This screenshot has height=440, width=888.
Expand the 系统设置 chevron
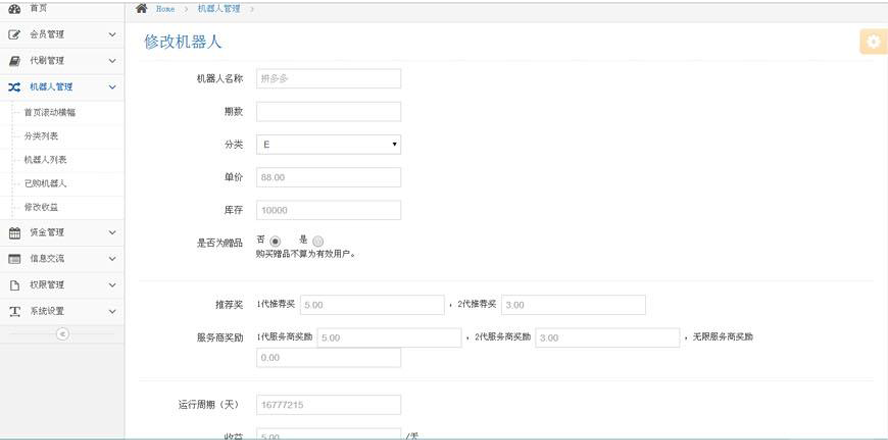pyautogui.click(x=112, y=311)
